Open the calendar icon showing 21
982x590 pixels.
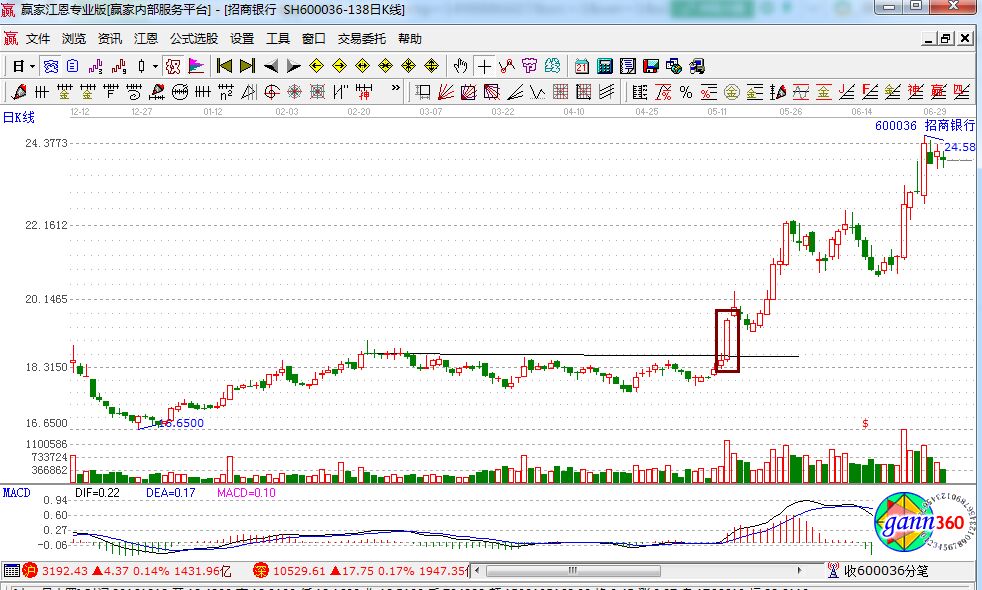pos(581,67)
